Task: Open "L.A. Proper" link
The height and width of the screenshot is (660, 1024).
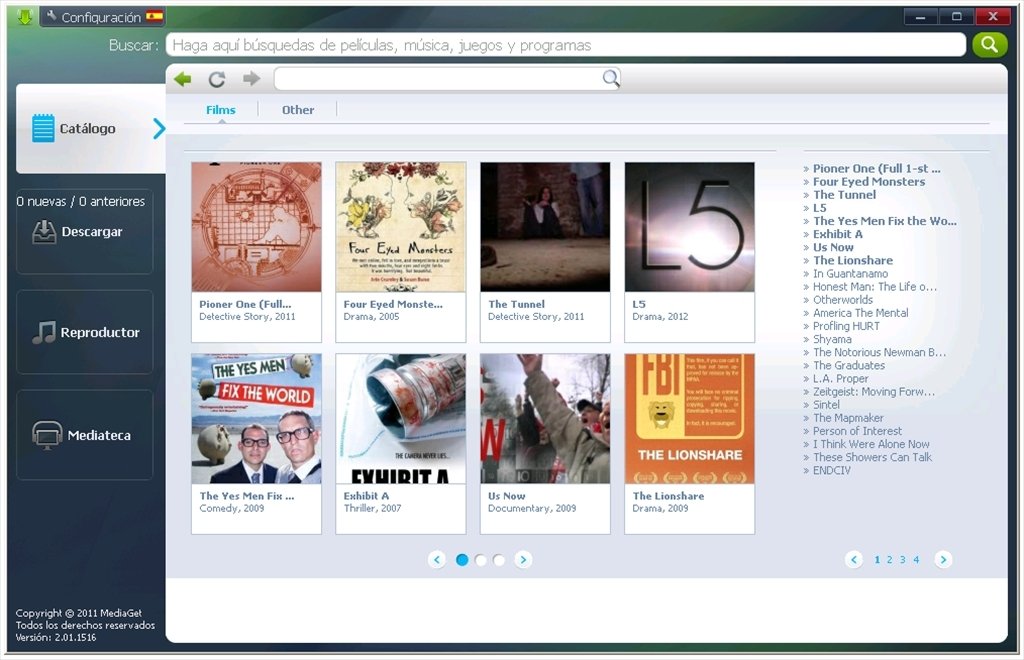Action: (840, 378)
